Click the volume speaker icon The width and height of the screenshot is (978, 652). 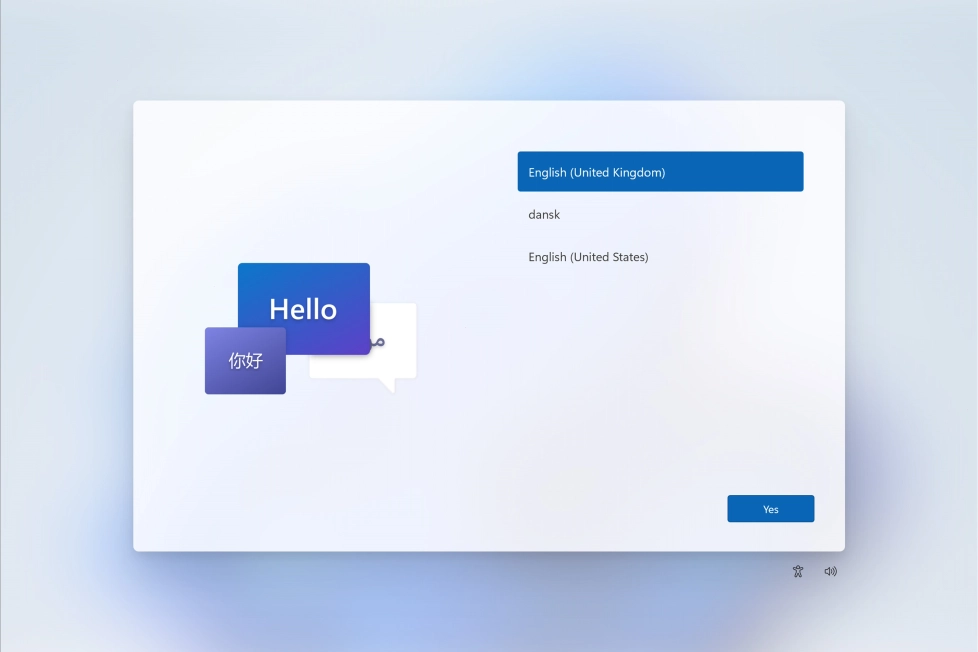pyautogui.click(x=830, y=571)
